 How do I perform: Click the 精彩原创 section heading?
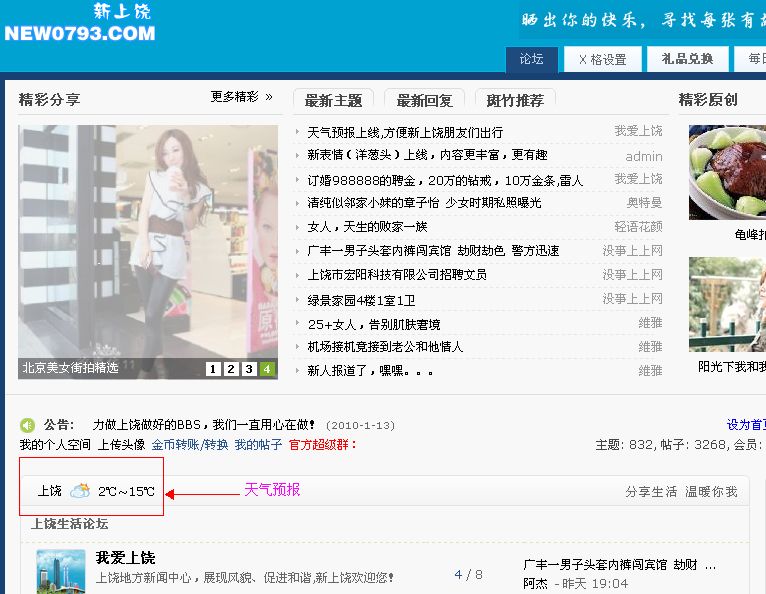pyautogui.click(x=708, y=100)
